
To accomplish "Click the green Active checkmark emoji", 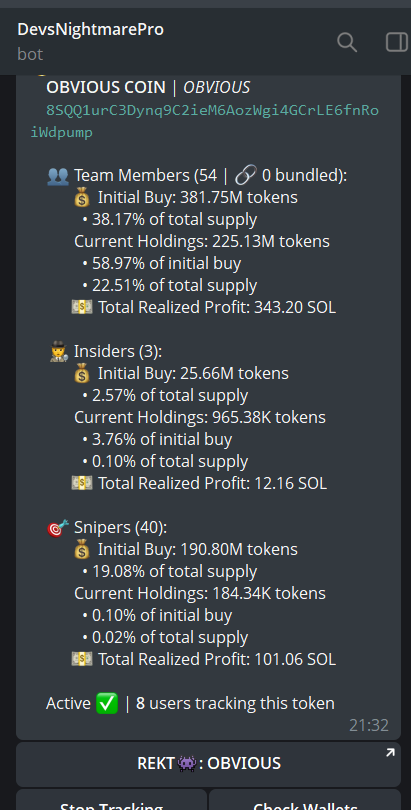I will pos(107,704).
